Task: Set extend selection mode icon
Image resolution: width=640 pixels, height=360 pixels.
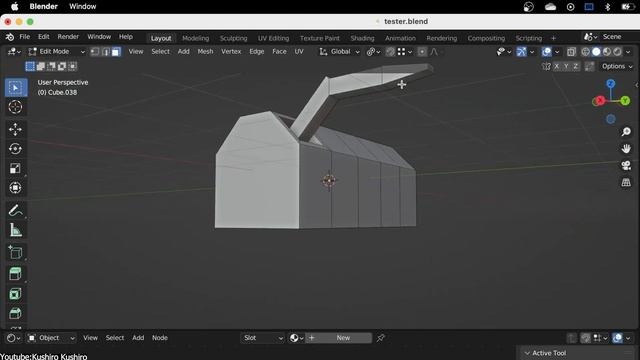Action: coord(40,66)
